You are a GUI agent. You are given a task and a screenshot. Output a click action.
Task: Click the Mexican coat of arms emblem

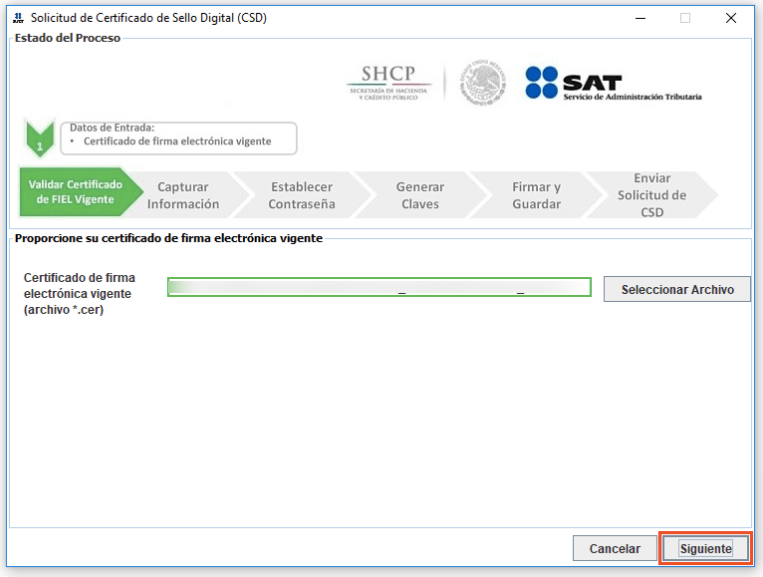coord(483,83)
